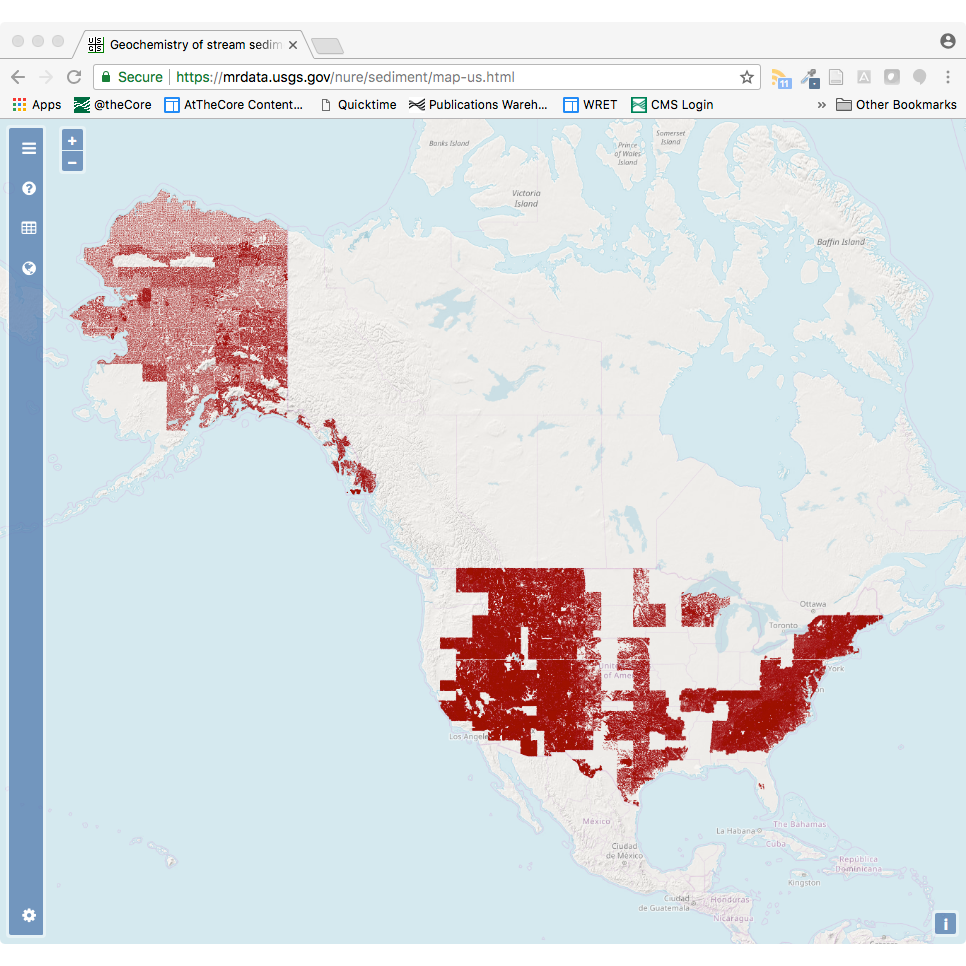Open the Publications Warehouse bookmark
966x966 pixels.
[x=478, y=104]
